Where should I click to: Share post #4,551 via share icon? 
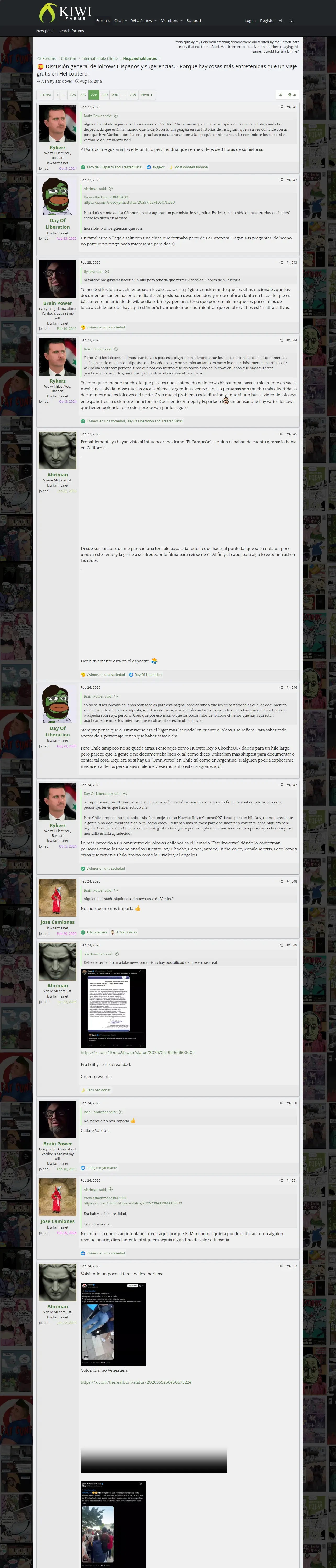click(x=281, y=1180)
